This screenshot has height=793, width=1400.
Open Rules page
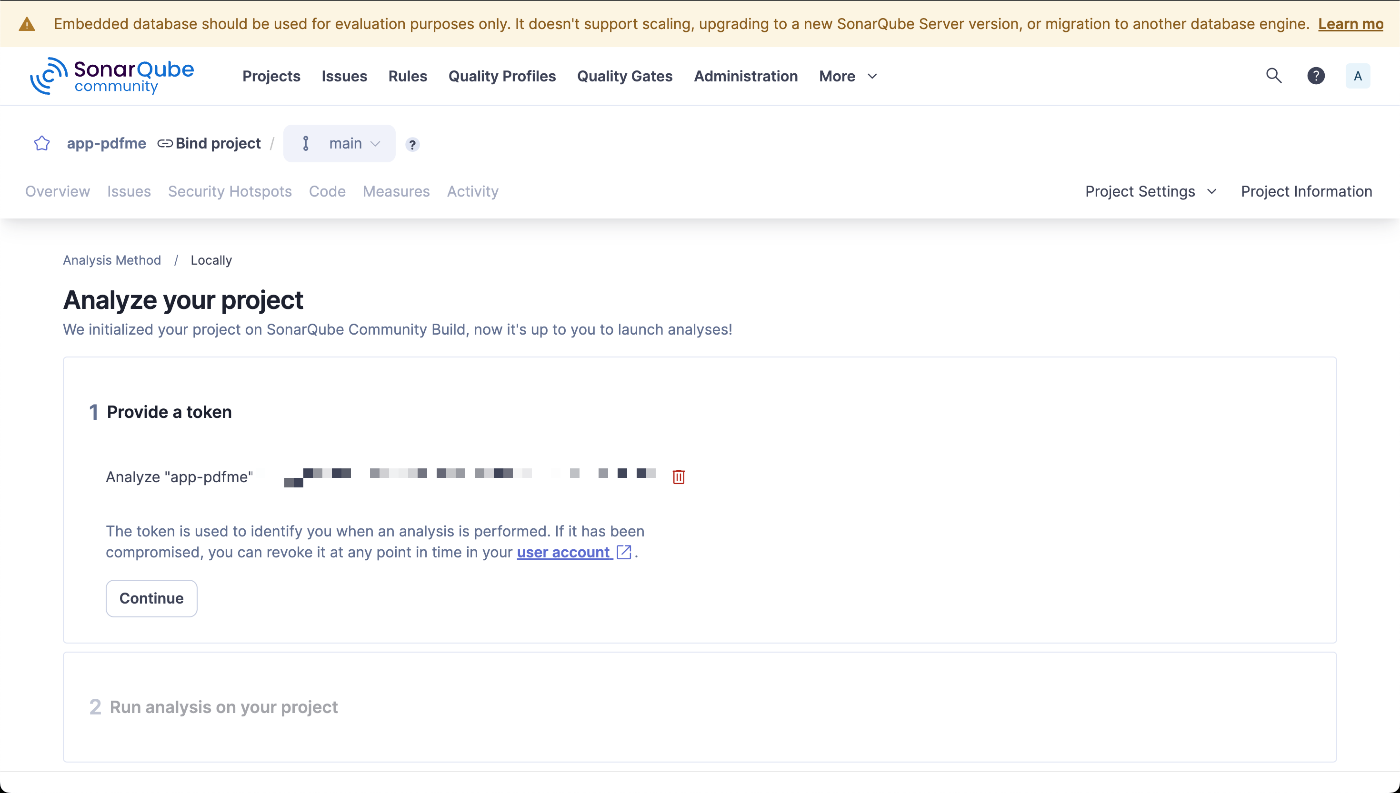click(408, 76)
